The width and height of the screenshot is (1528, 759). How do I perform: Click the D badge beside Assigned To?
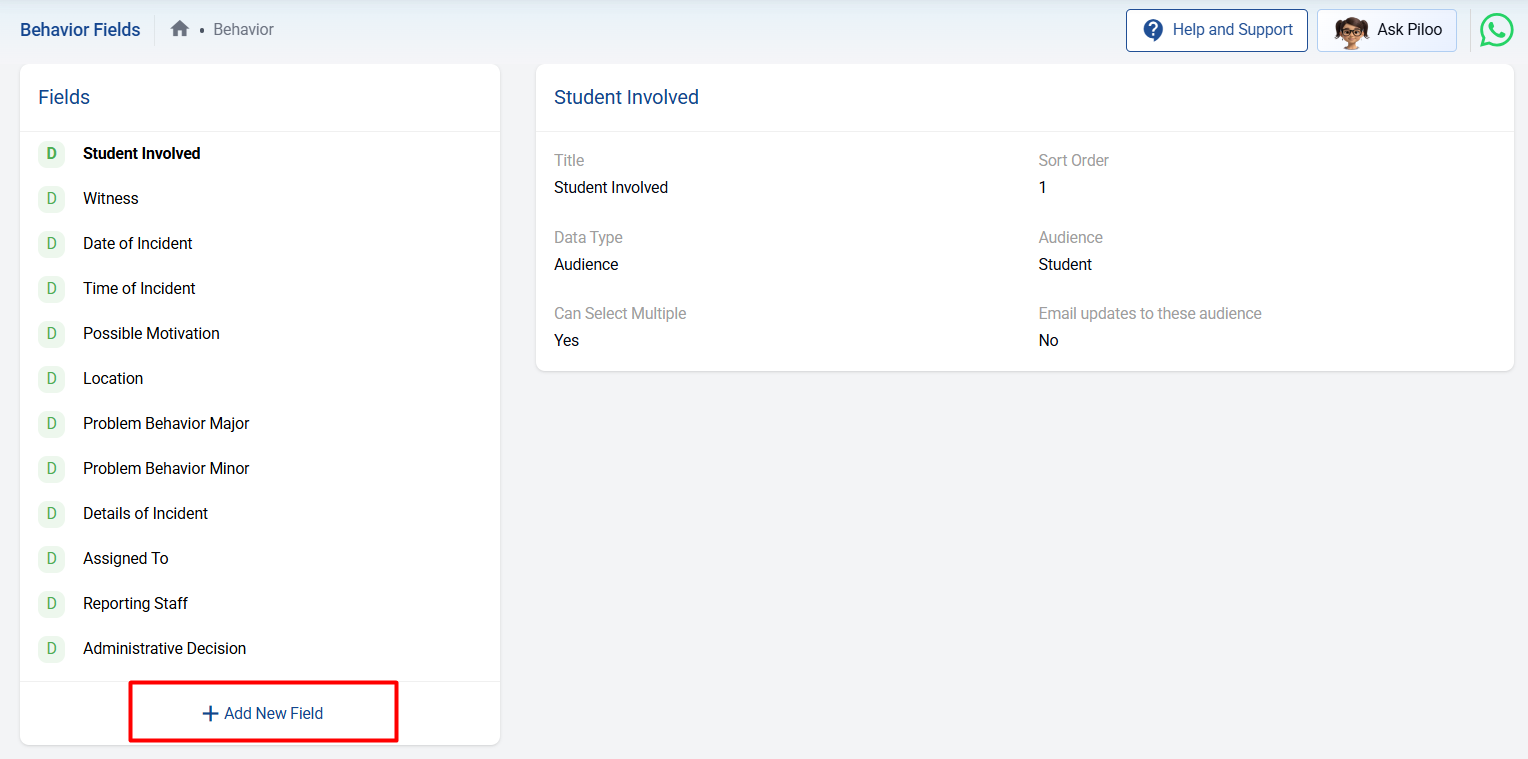(x=51, y=559)
